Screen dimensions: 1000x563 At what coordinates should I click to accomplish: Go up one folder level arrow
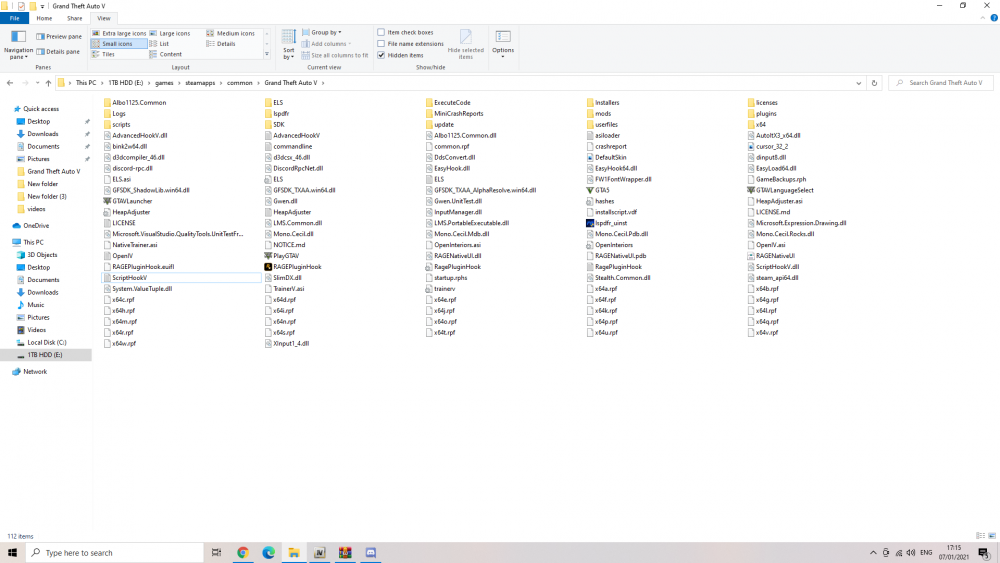coord(48,83)
